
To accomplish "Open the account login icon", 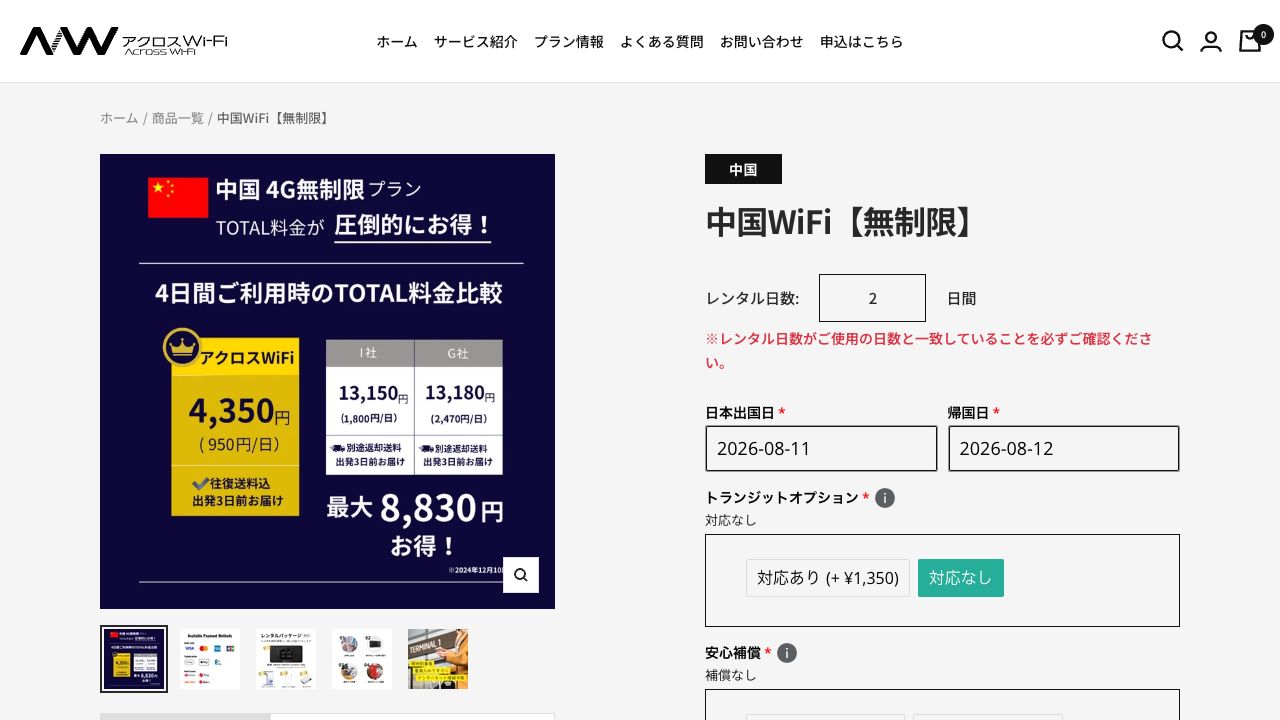I will [1211, 41].
